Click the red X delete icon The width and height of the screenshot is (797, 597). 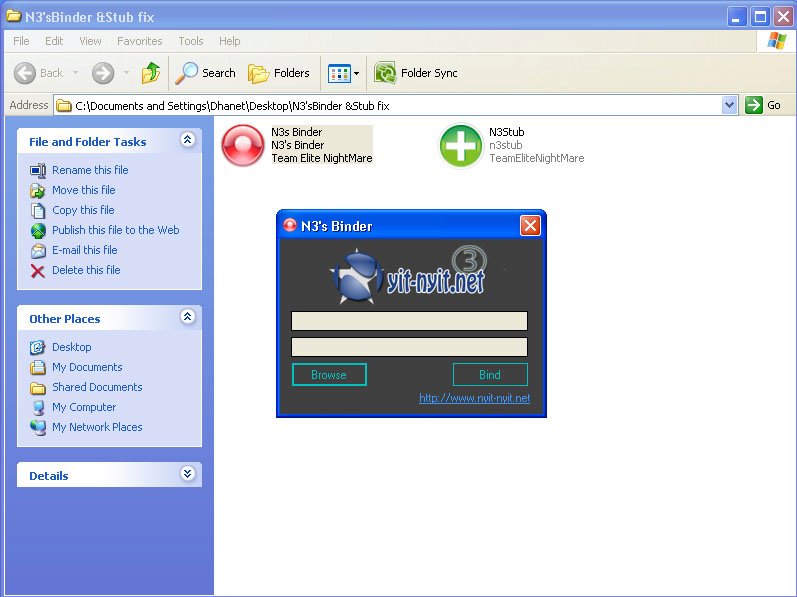38,271
